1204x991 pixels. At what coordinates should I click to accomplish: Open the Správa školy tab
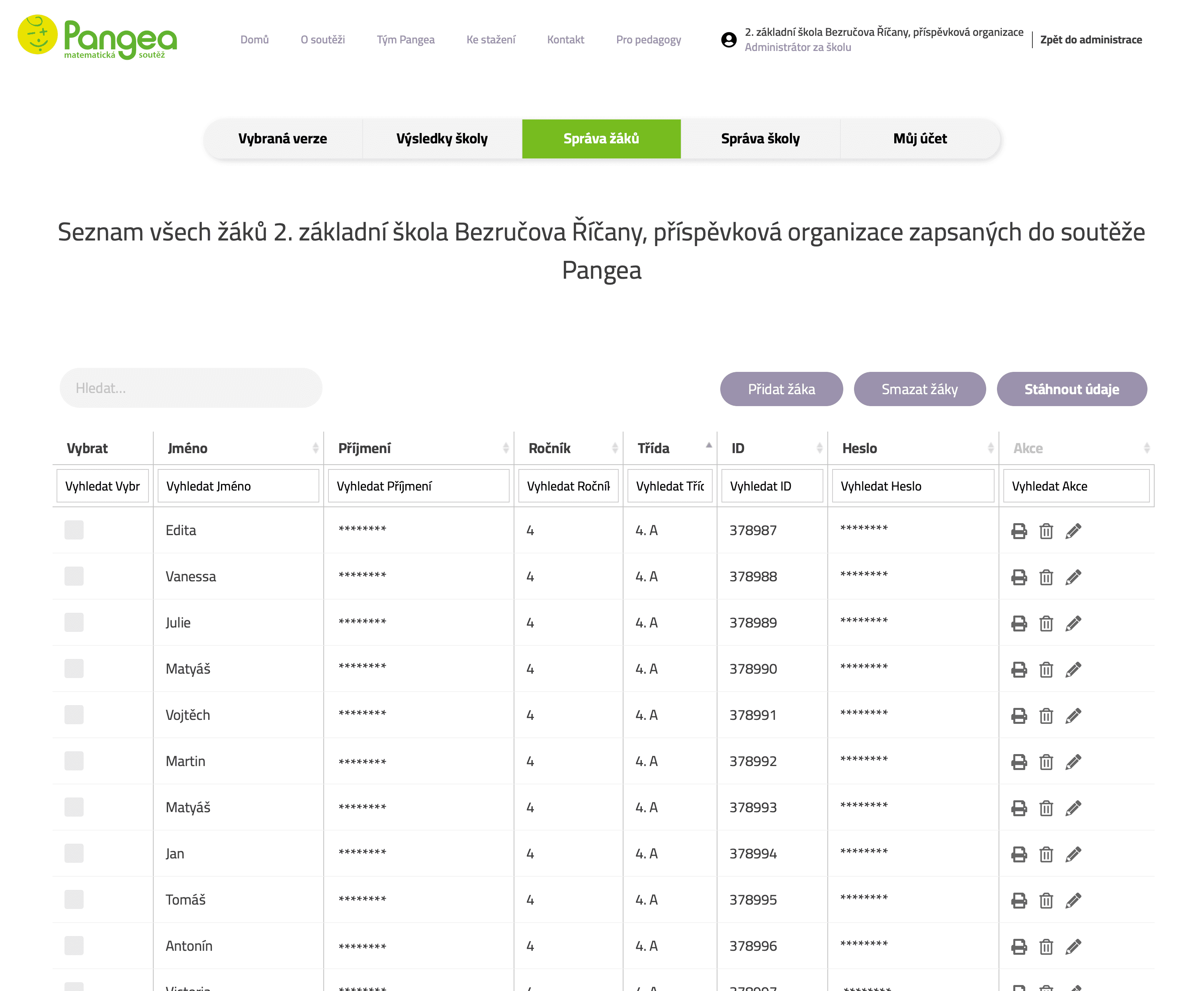pos(760,139)
